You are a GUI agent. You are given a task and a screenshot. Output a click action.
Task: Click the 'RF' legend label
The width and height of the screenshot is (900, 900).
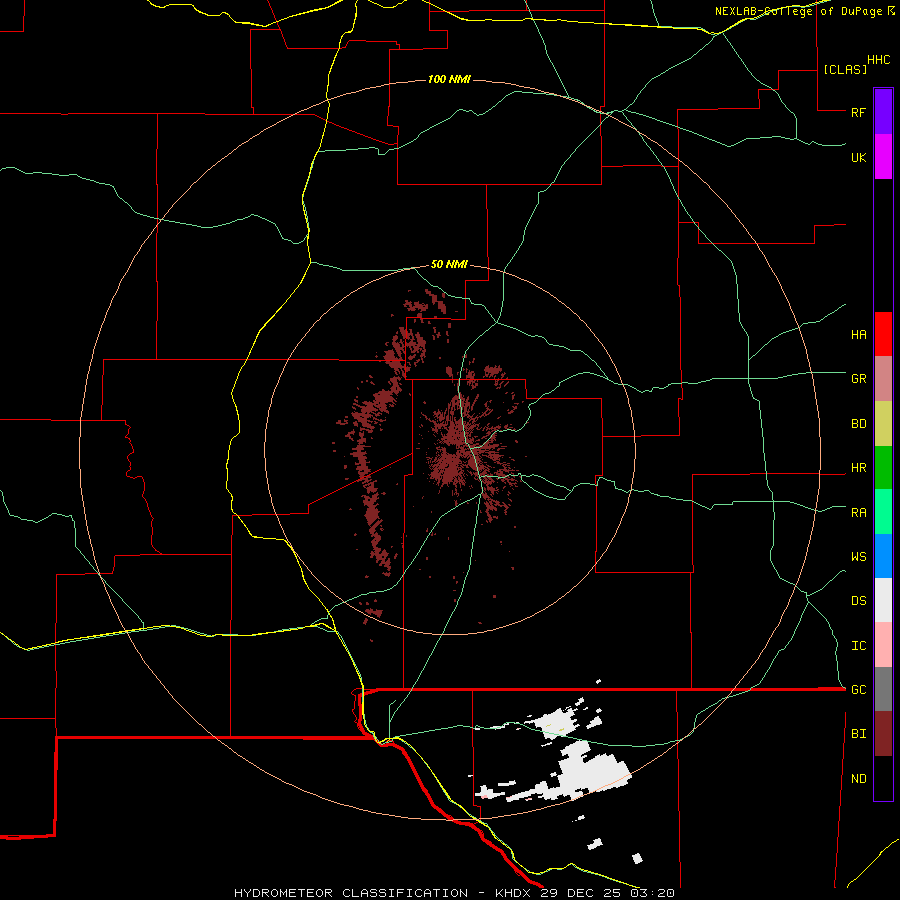click(858, 113)
